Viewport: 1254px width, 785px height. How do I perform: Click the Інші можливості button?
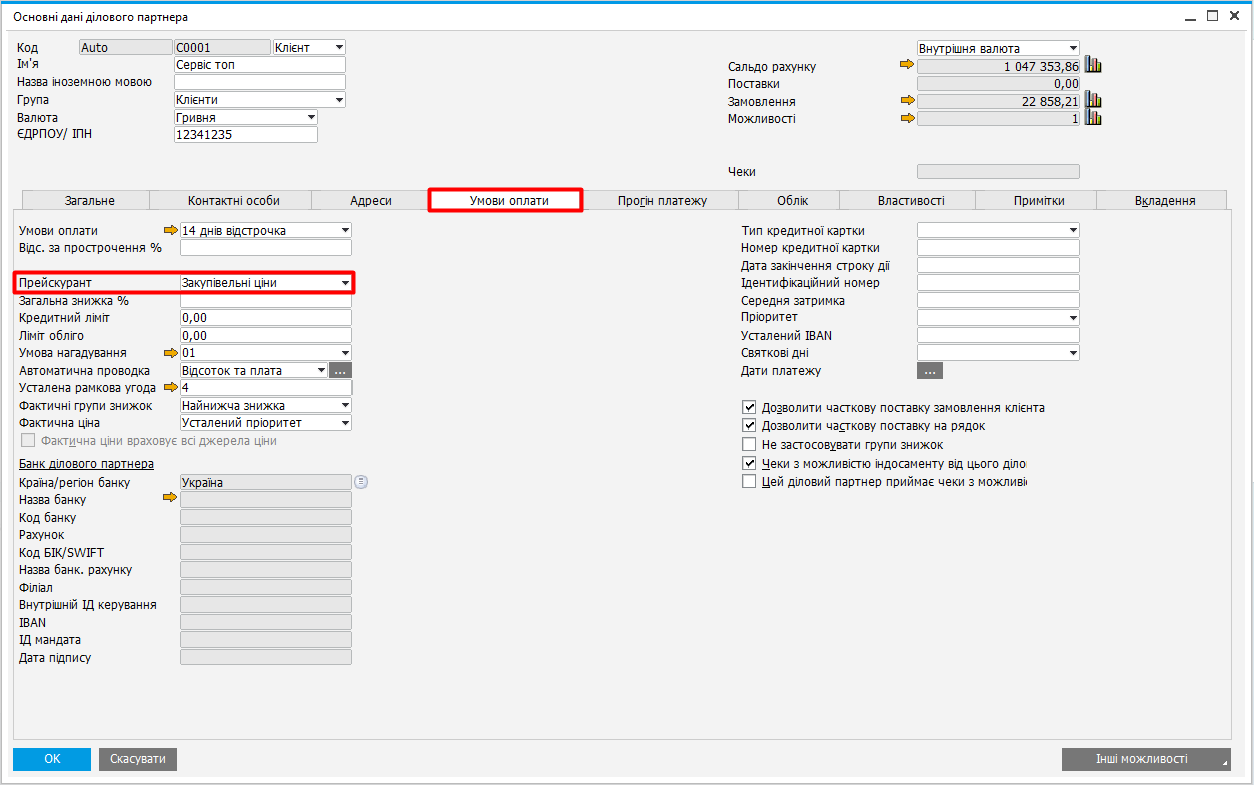point(1145,759)
